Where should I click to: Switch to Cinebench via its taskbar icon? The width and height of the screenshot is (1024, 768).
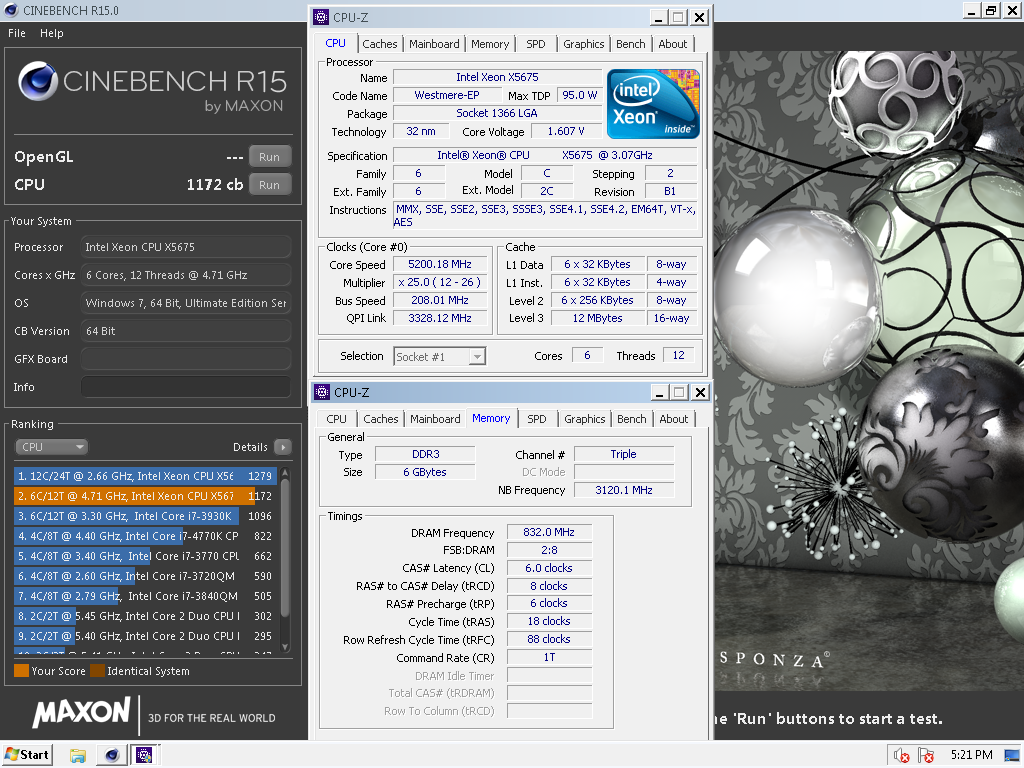pos(112,756)
